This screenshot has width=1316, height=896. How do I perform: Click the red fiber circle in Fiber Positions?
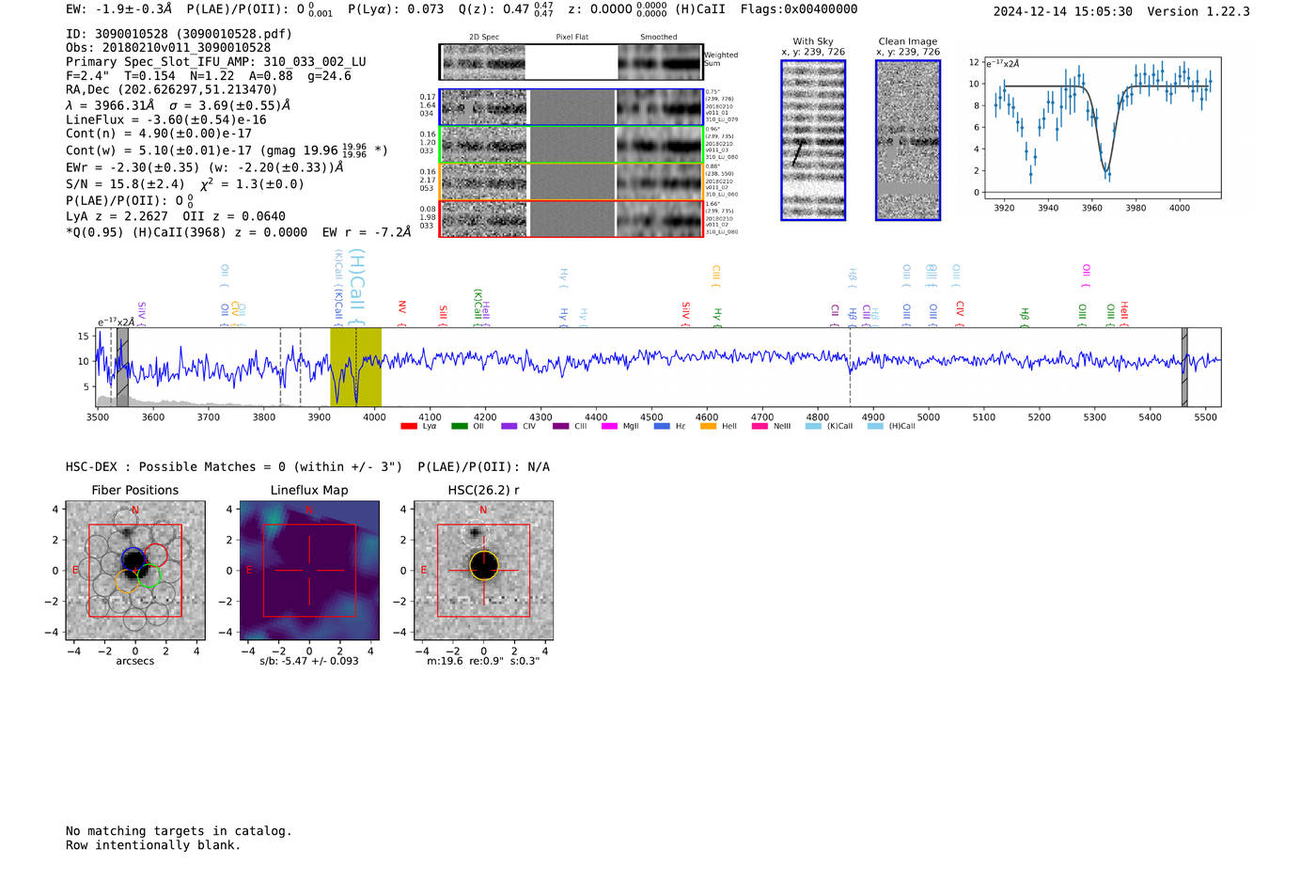coord(156,555)
